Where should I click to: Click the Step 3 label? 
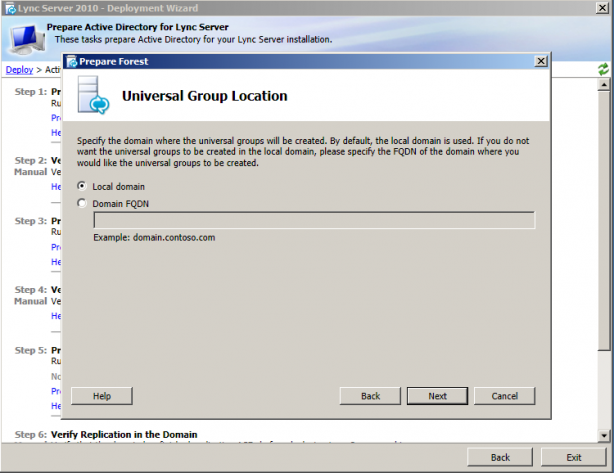(31, 221)
